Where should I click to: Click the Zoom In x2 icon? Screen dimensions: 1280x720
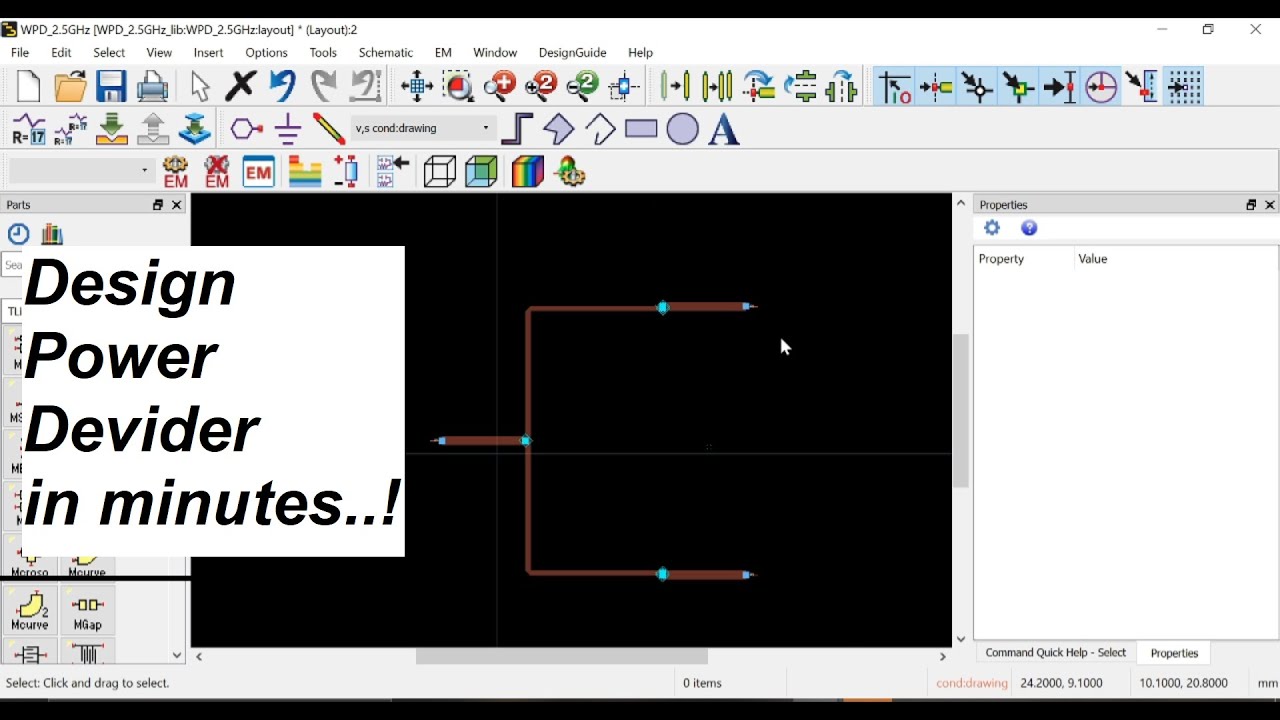tap(541, 87)
